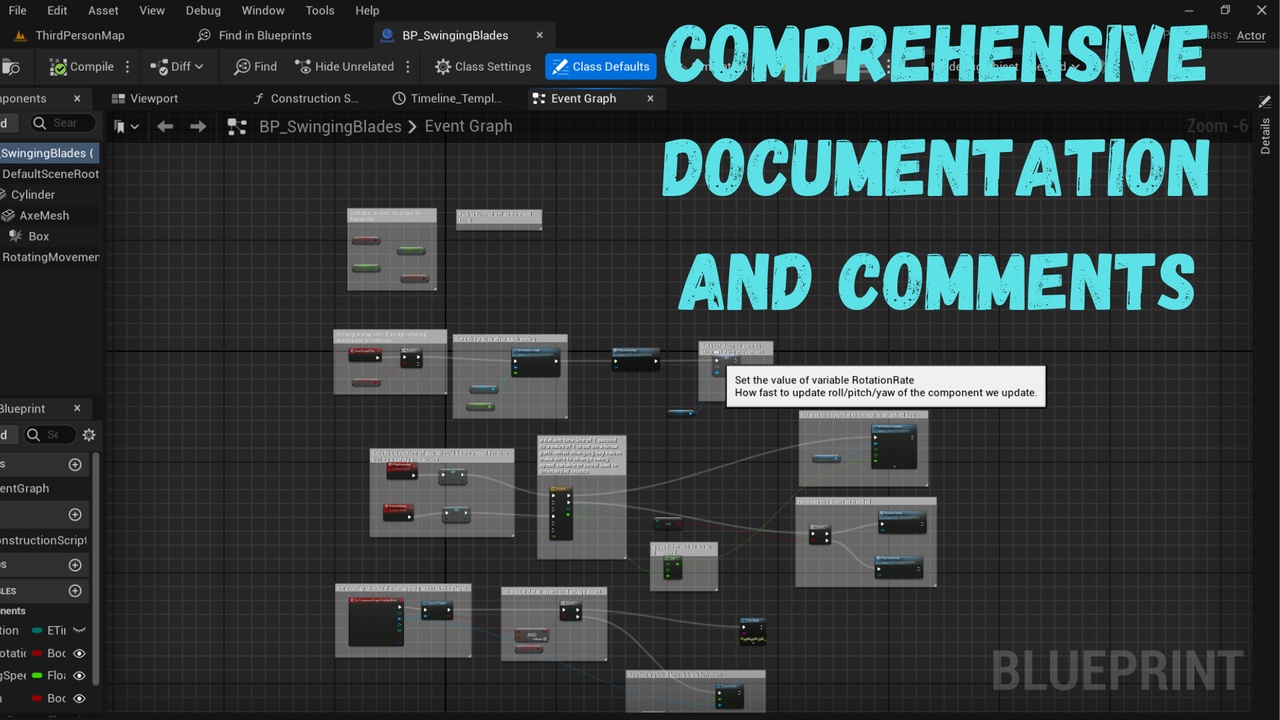
Task: Click the green Float variable type pill
Action: point(37,676)
